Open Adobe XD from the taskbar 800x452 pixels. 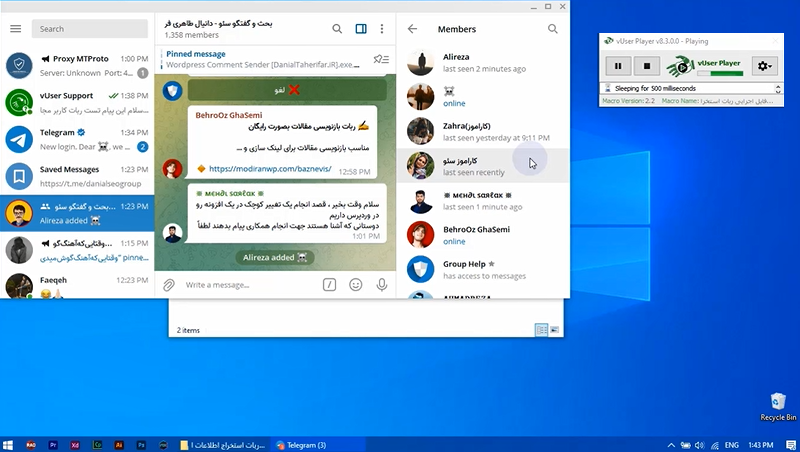(75, 445)
